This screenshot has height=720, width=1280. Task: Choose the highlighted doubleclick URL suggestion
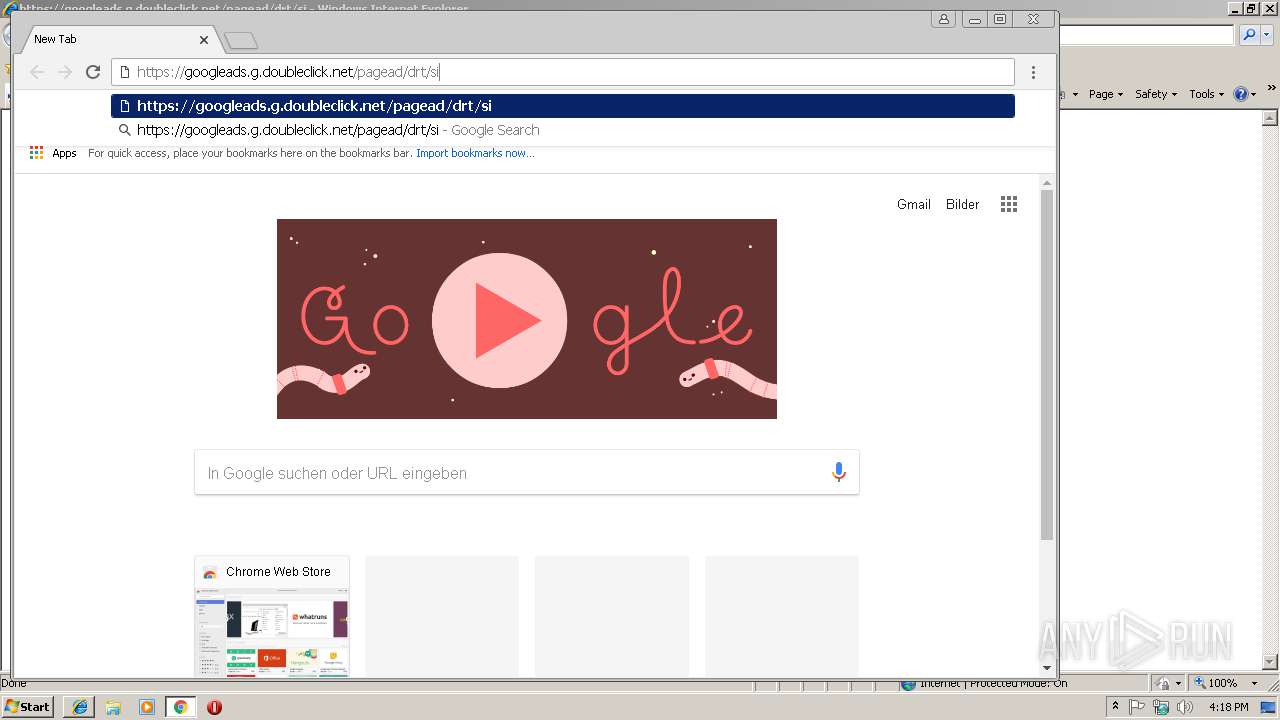pyautogui.click(x=563, y=106)
